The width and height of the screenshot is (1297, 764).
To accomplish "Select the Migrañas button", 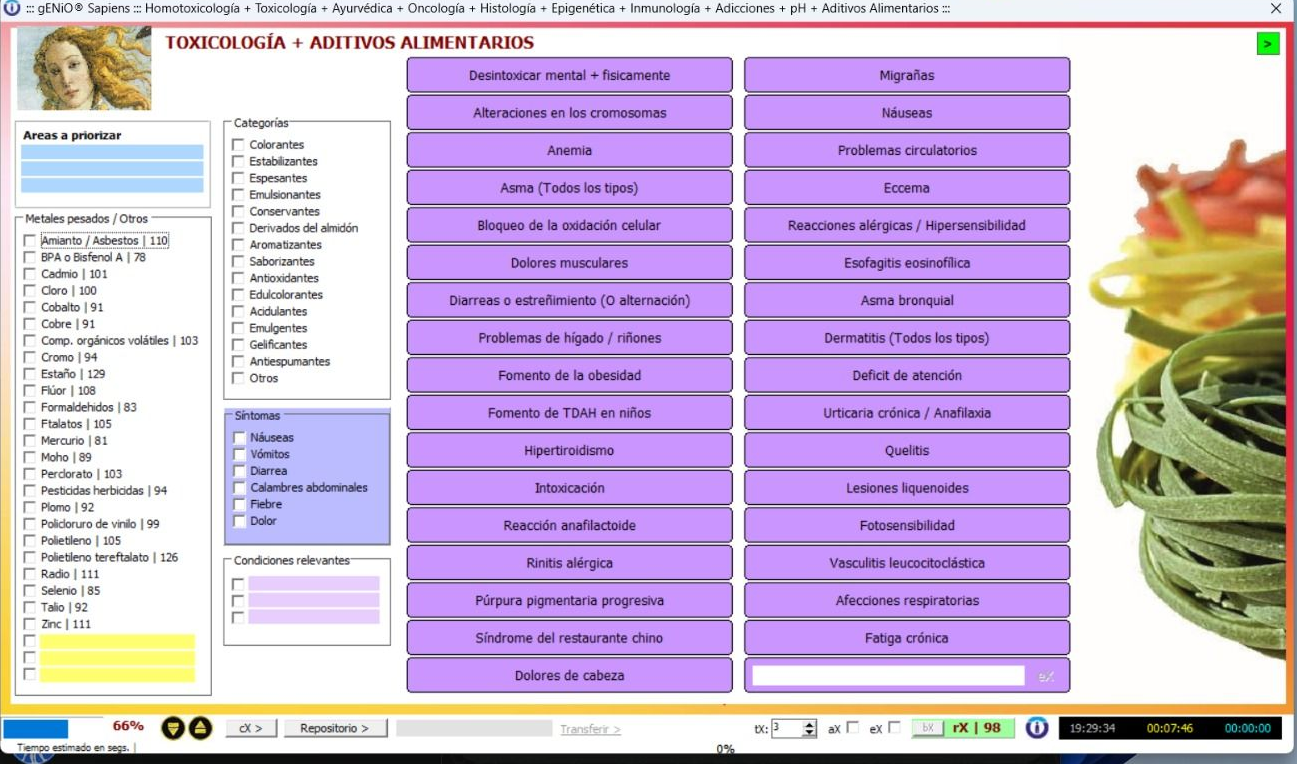I will (907, 75).
